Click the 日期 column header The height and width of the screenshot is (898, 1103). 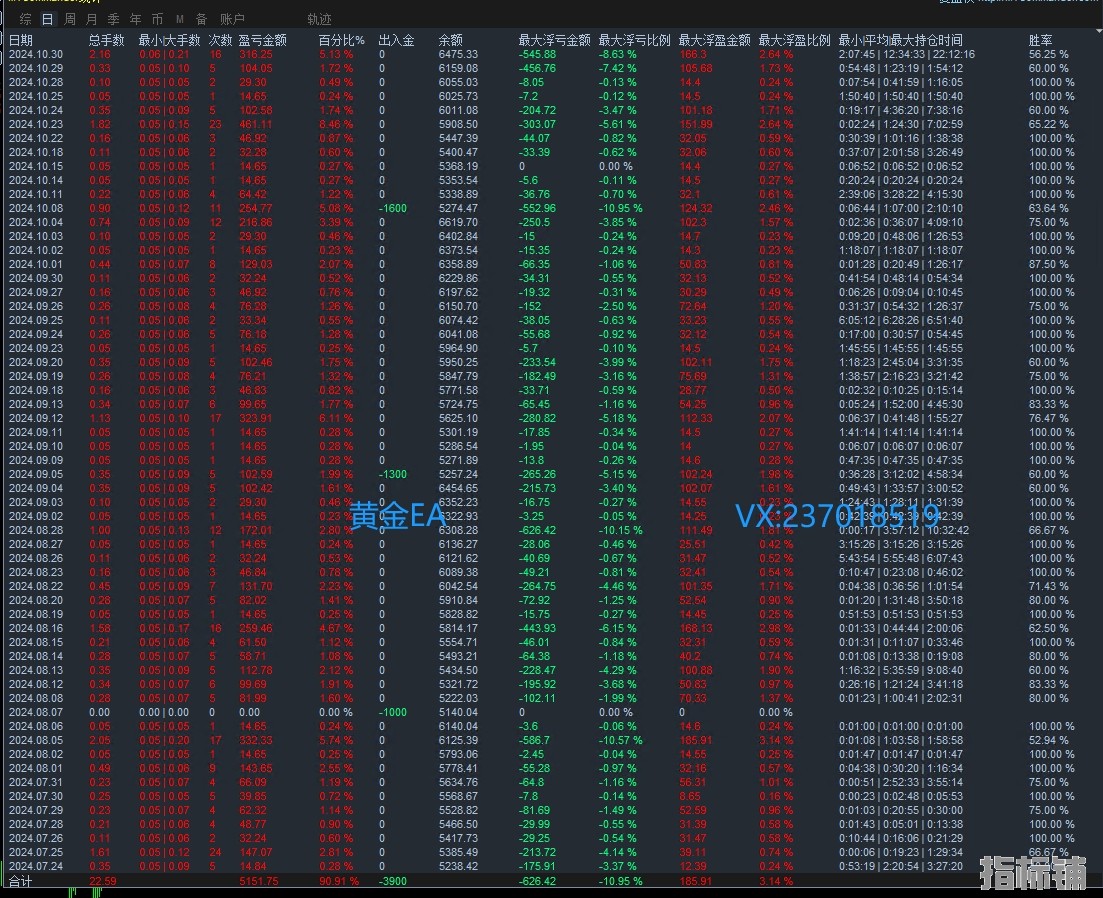21,40
